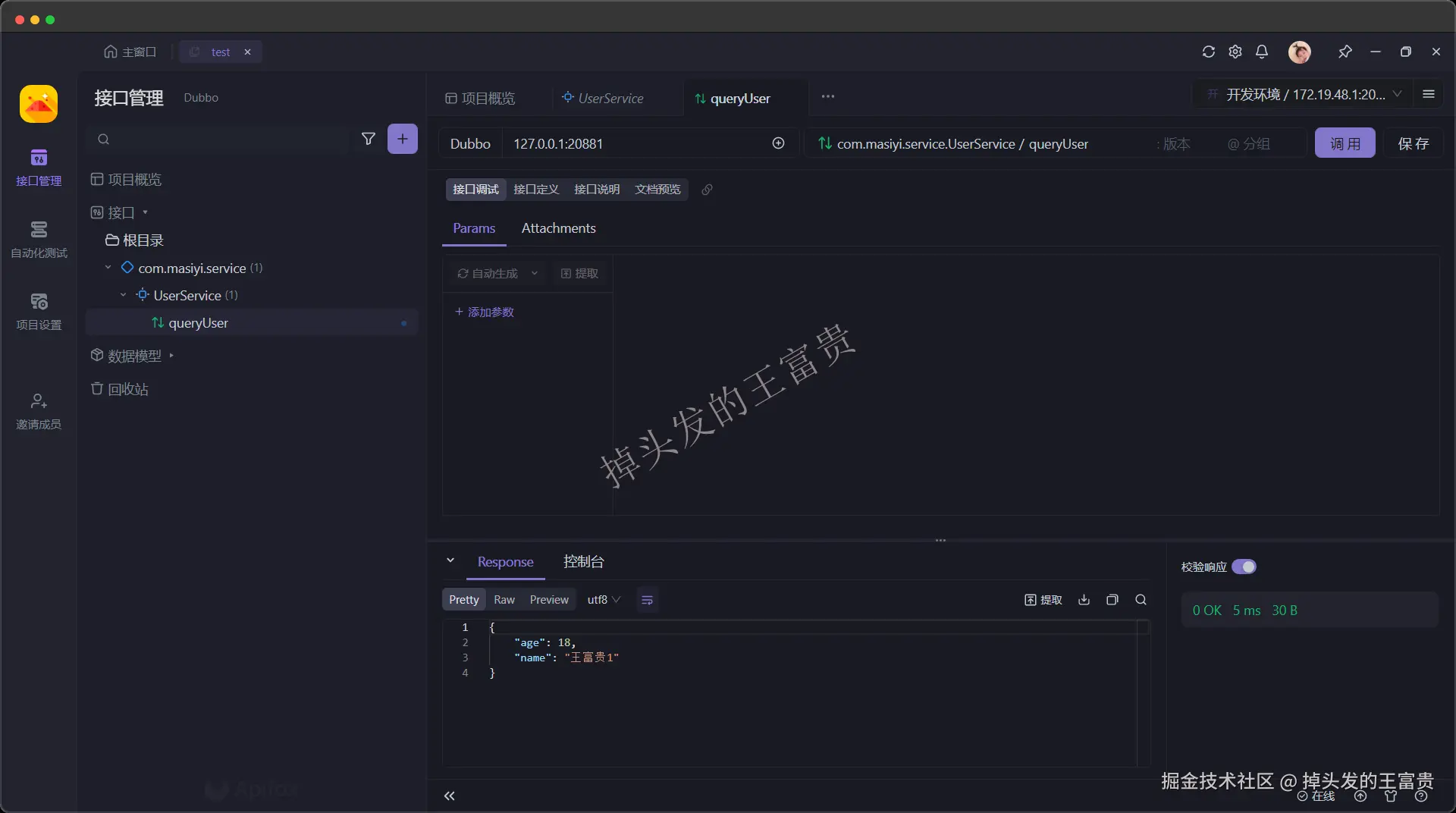
Task: Open the hamburger menu beside environment selector
Action: point(1429,94)
